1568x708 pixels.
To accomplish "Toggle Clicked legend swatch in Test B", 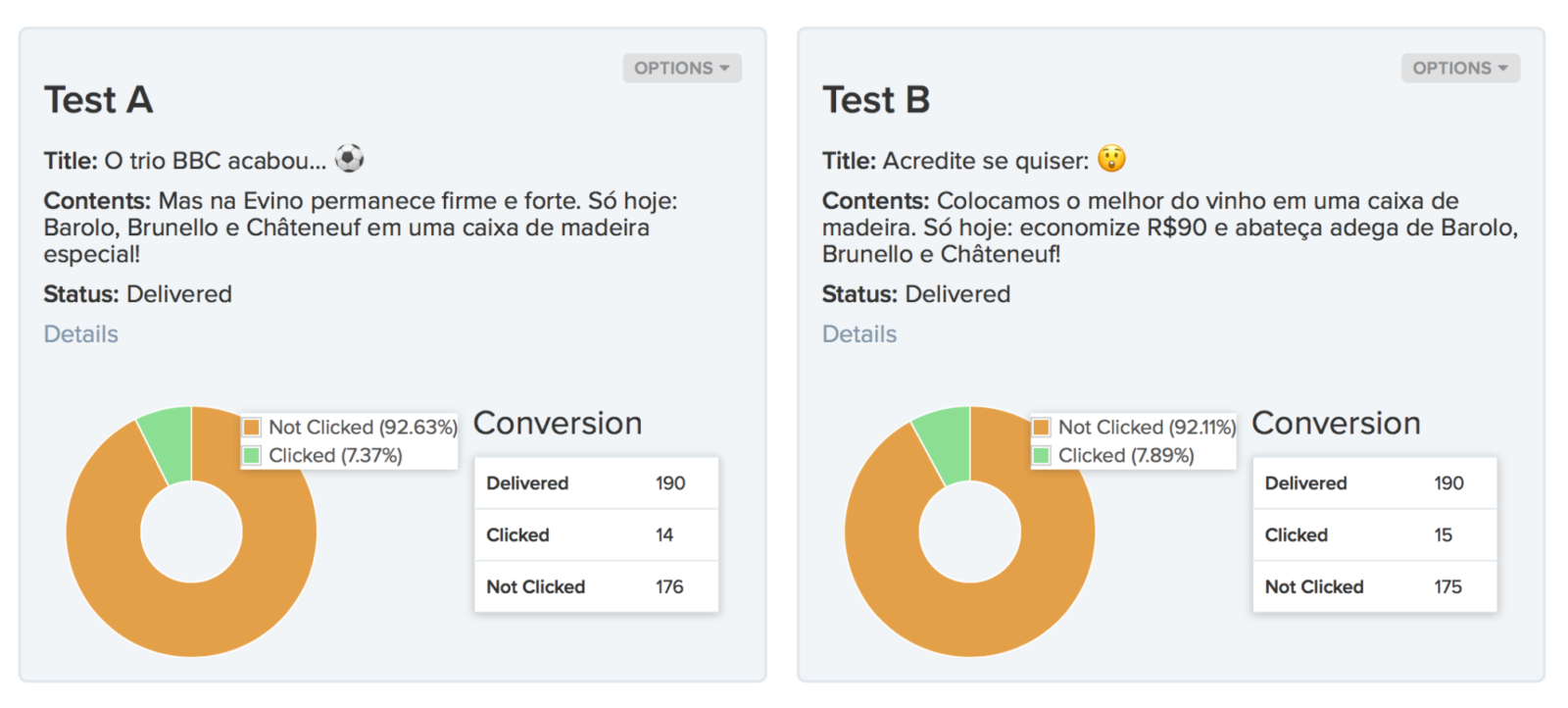I will click(x=1041, y=455).
